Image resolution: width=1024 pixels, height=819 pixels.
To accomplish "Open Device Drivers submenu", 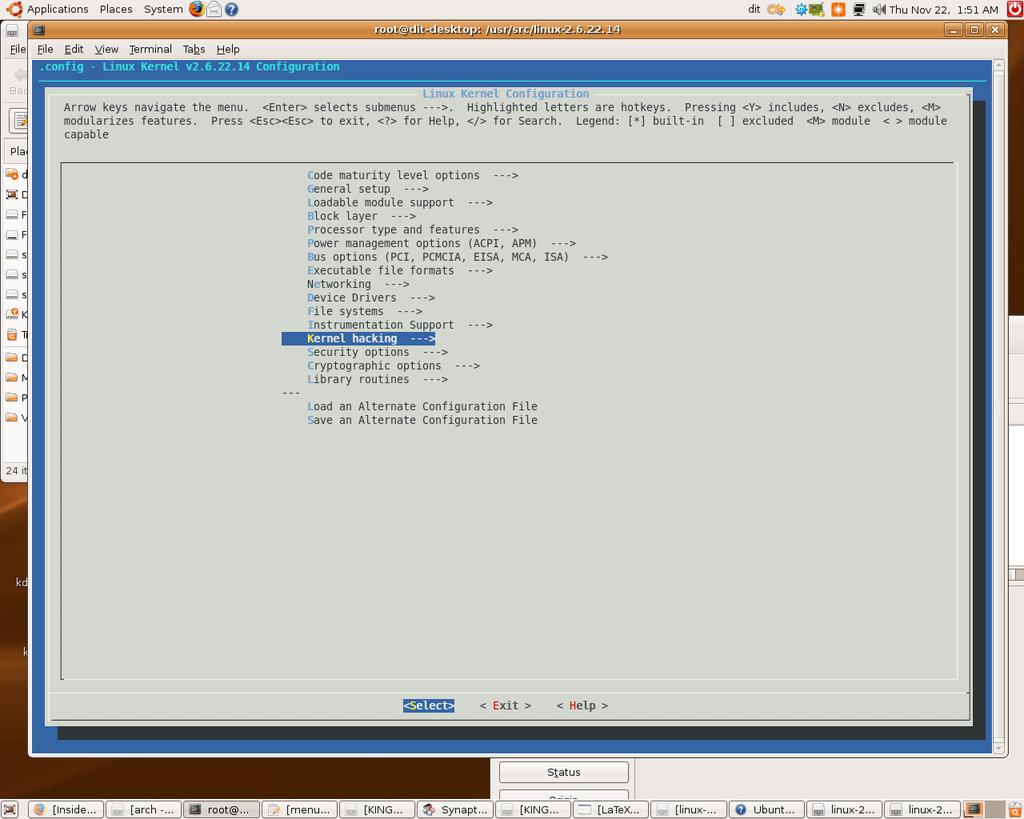I will click(x=371, y=298).
